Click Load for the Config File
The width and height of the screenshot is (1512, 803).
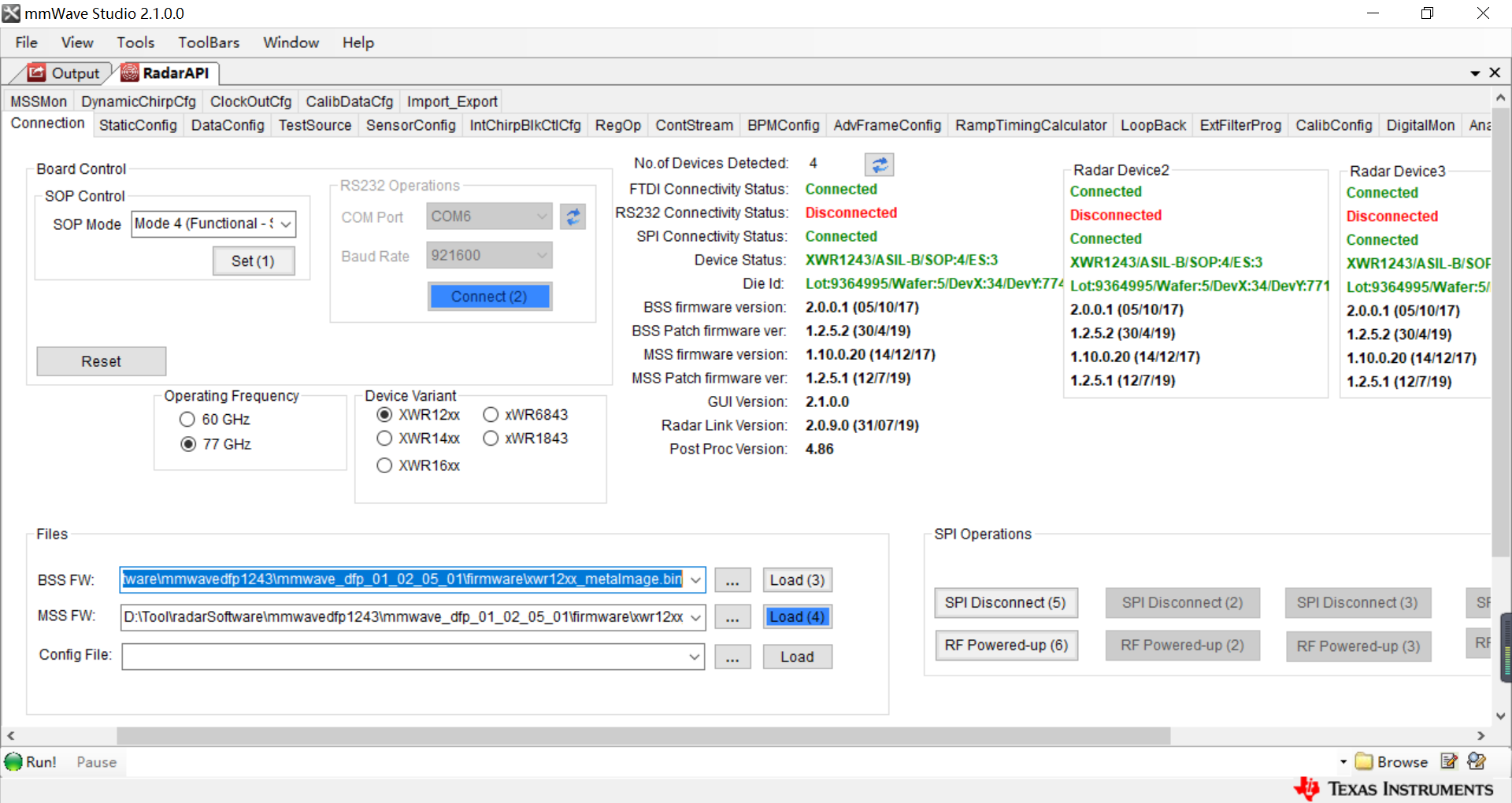tap(797, 657)
